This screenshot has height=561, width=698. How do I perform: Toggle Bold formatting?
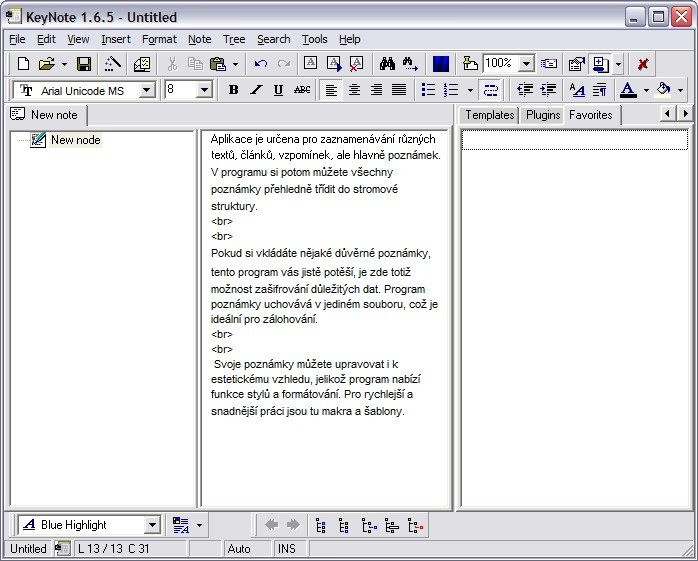click(x=233, y=90)
